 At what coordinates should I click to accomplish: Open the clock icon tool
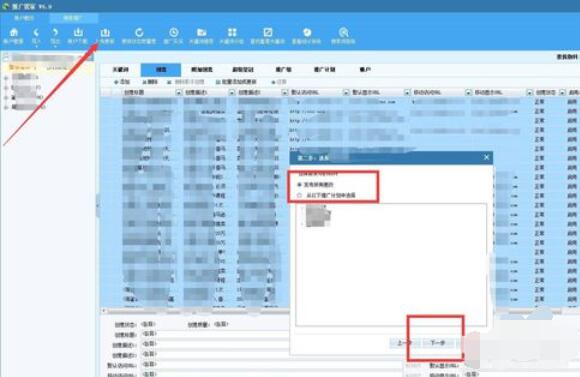[173, 33]
